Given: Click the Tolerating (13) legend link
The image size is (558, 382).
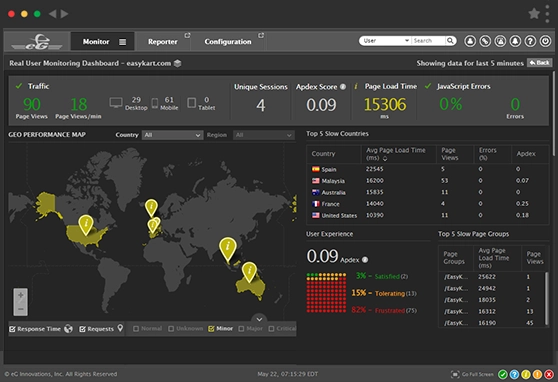Looking at the screenshot, I should point(395,293).
